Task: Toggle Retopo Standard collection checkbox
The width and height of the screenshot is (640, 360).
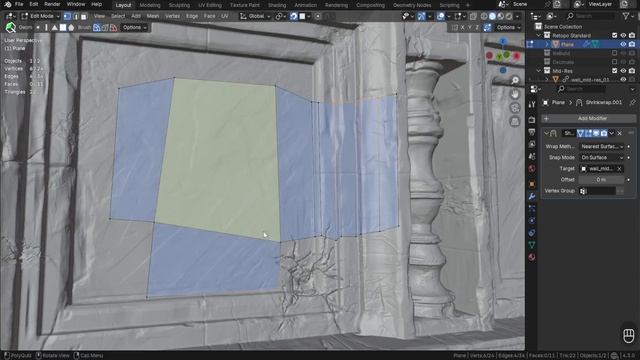Action: tap(614, 36)
